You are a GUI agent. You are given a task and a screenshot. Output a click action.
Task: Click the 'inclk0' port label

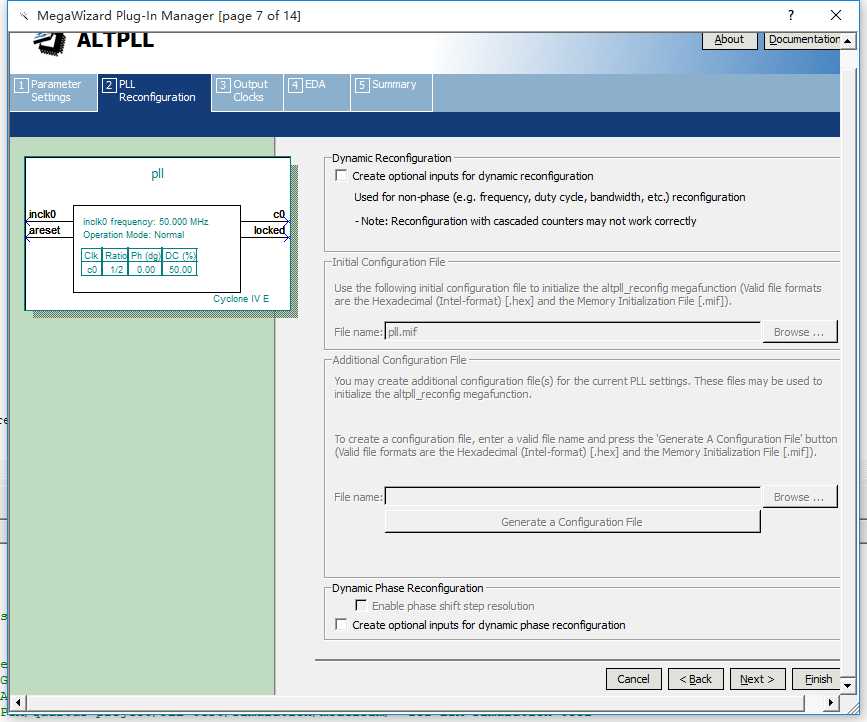(x=43, y=214)
